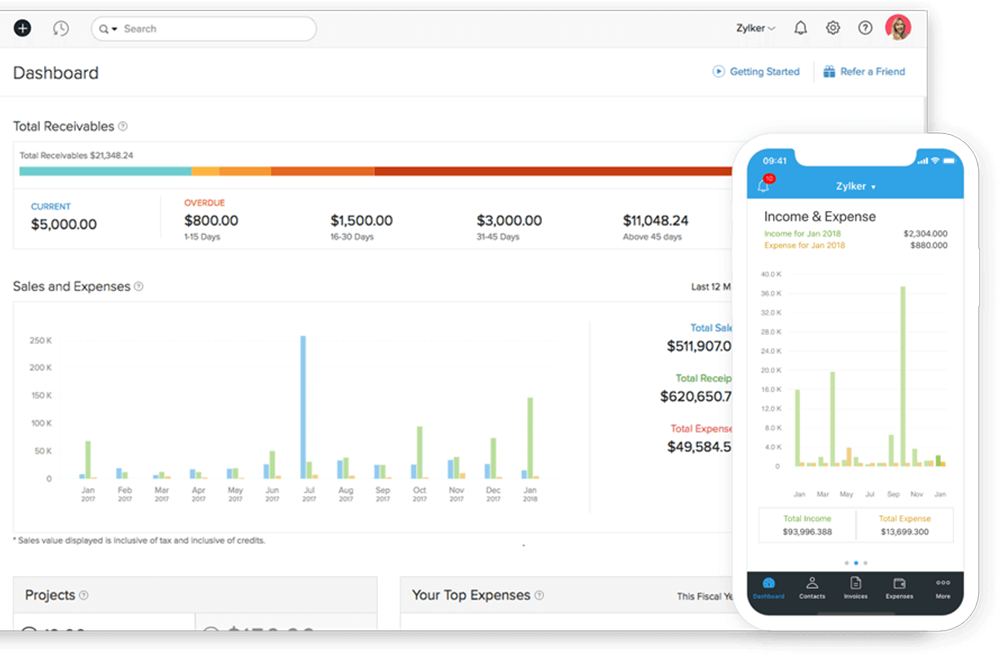Click the Getting Started play icon
1000x657 pixels.
[718, 71]
